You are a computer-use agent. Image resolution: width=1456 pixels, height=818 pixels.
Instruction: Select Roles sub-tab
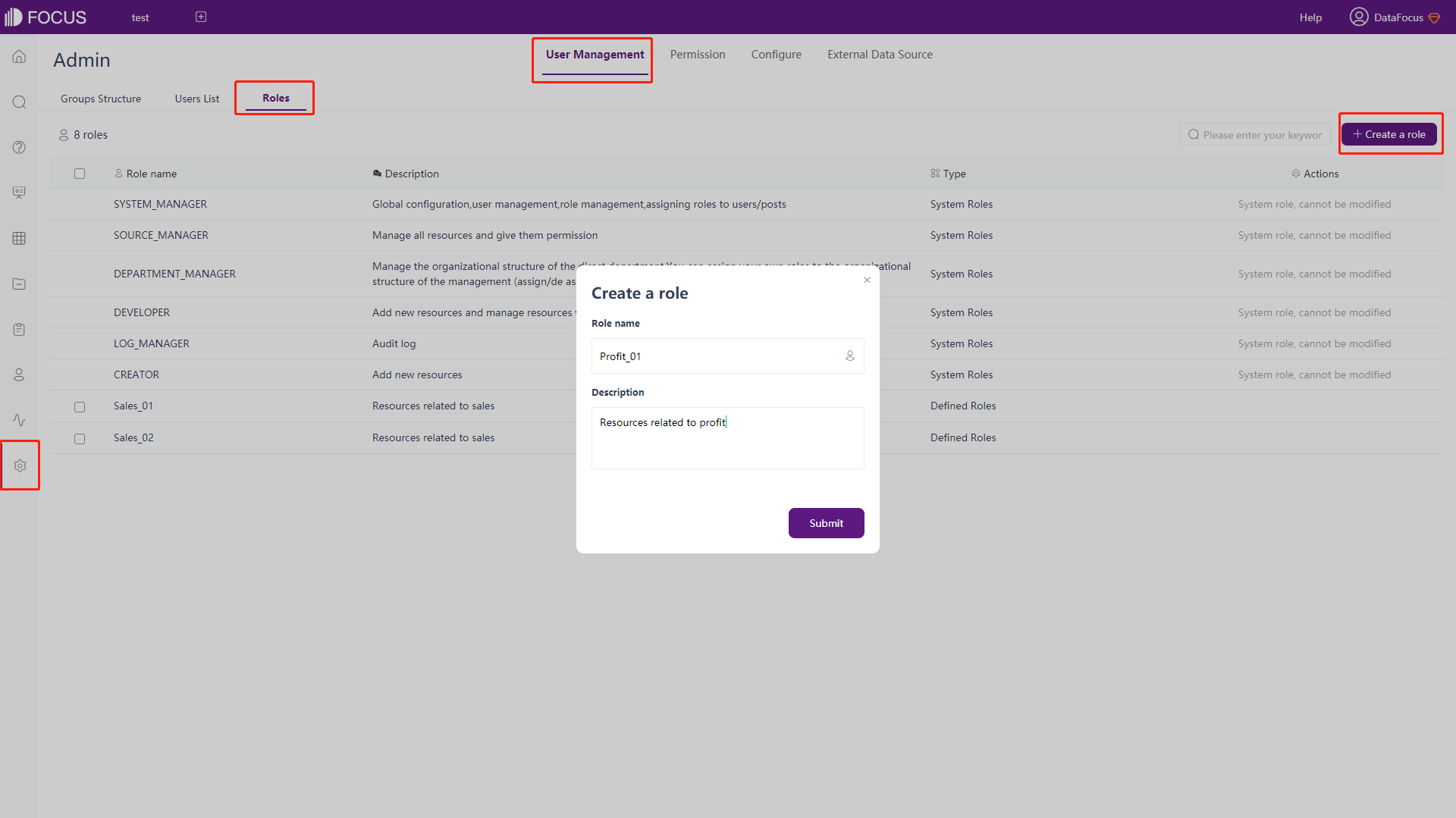coord(276,98)
